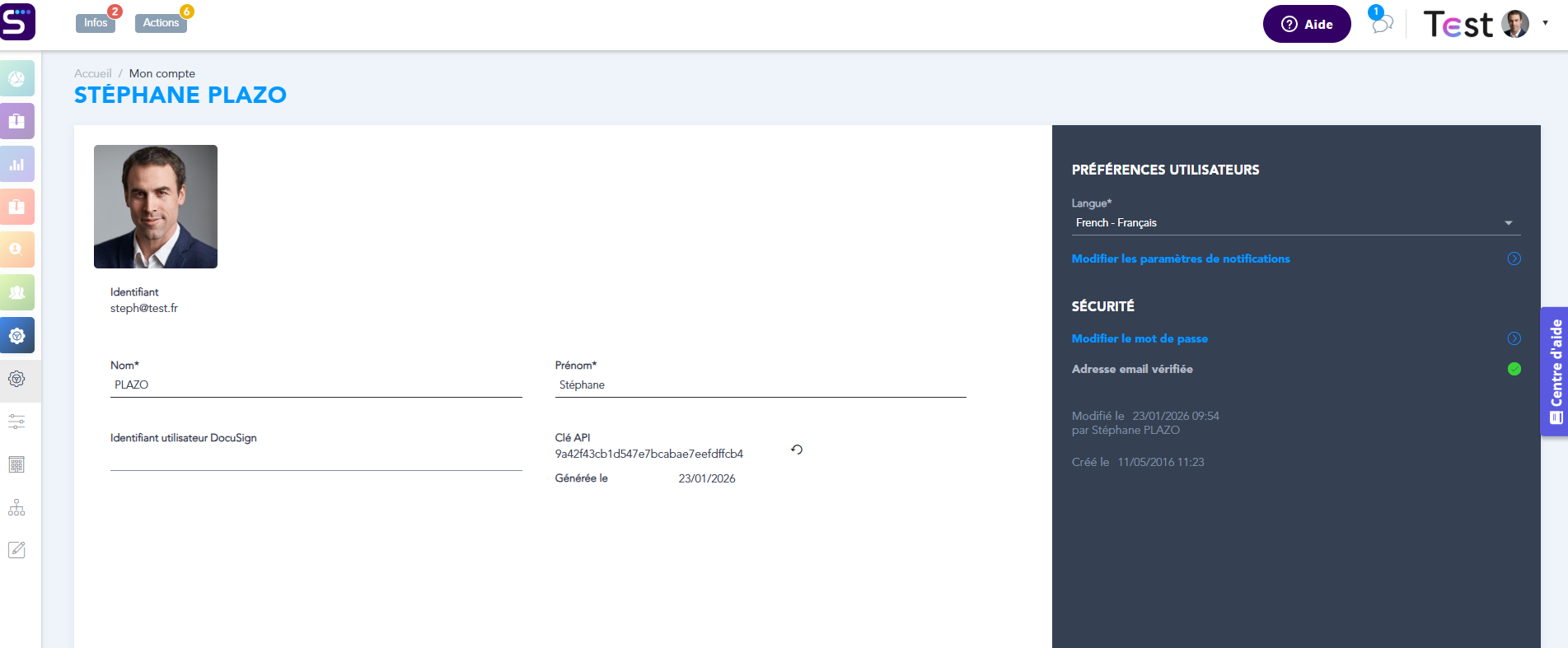This screenshot has width=1568, height=648.
Task: Click the regenerate API key refresh icon
Action: (796, 450)
